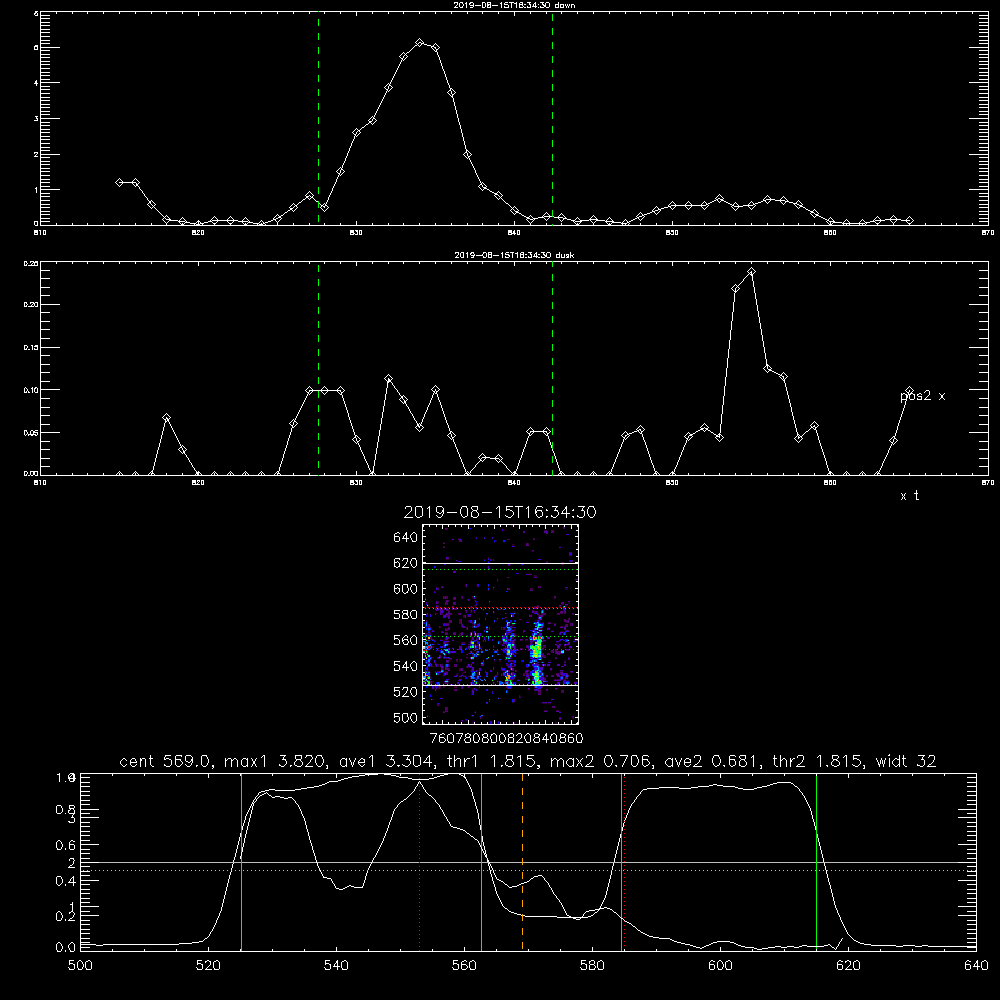Click the '640' label on spectrogram y-axis
This screenshot has width=1000, height=1000.
tap(406, 538)
